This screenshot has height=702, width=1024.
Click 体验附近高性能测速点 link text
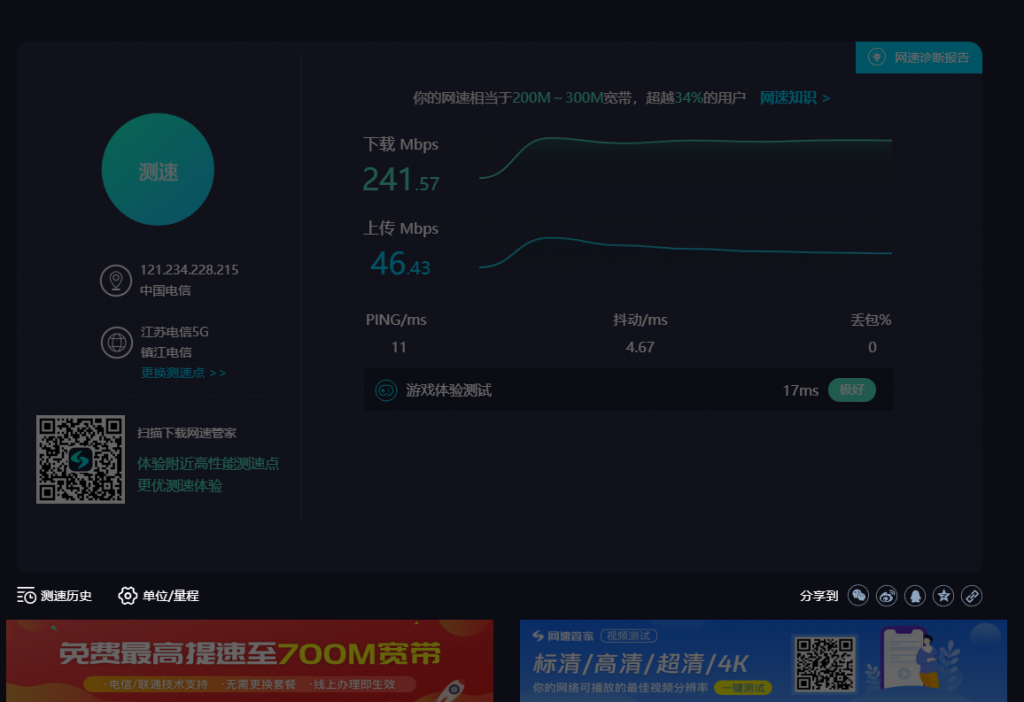tap(208, 464)
